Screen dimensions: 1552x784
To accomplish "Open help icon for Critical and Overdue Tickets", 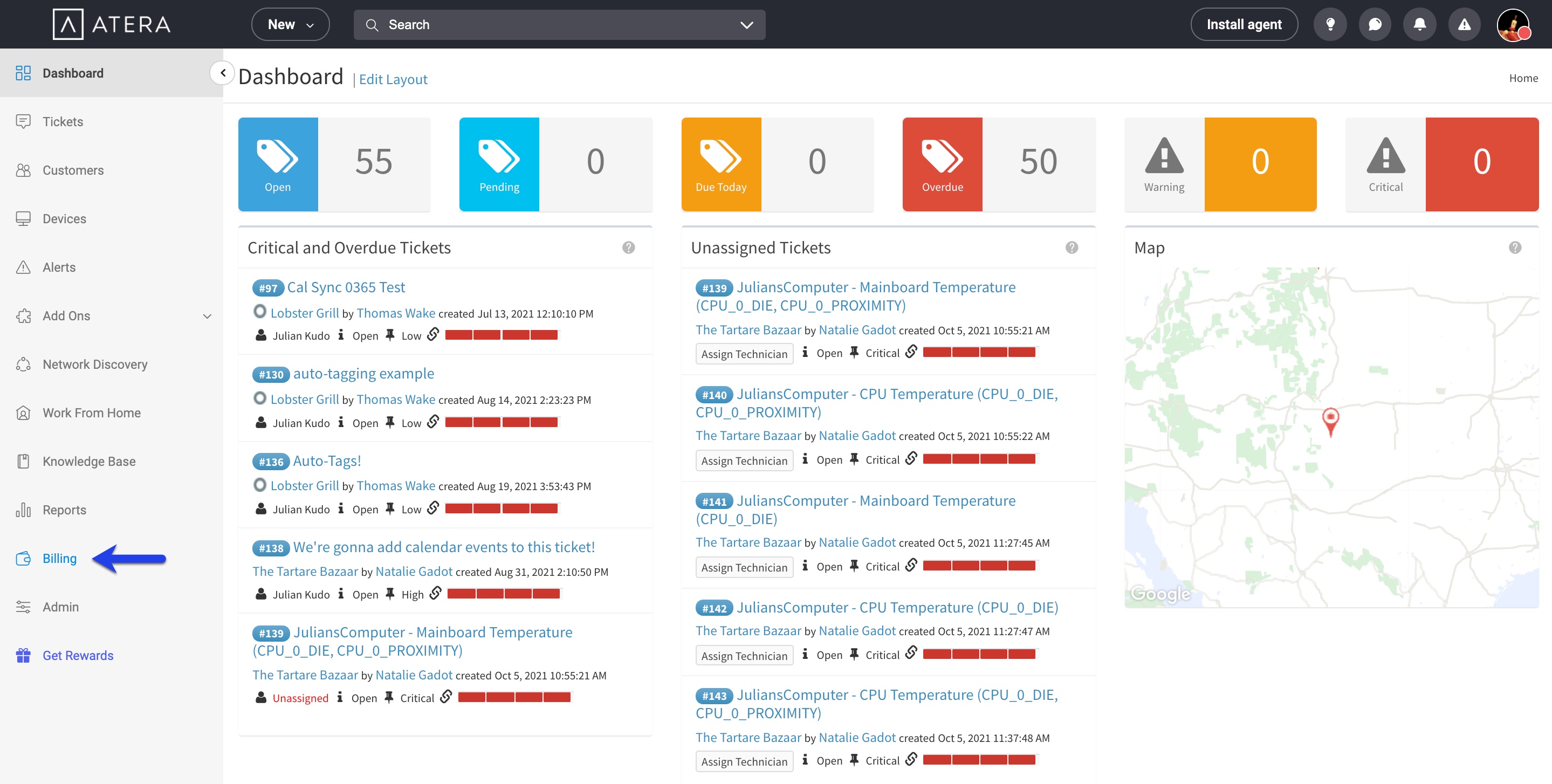I will click(x=628, y=247).
